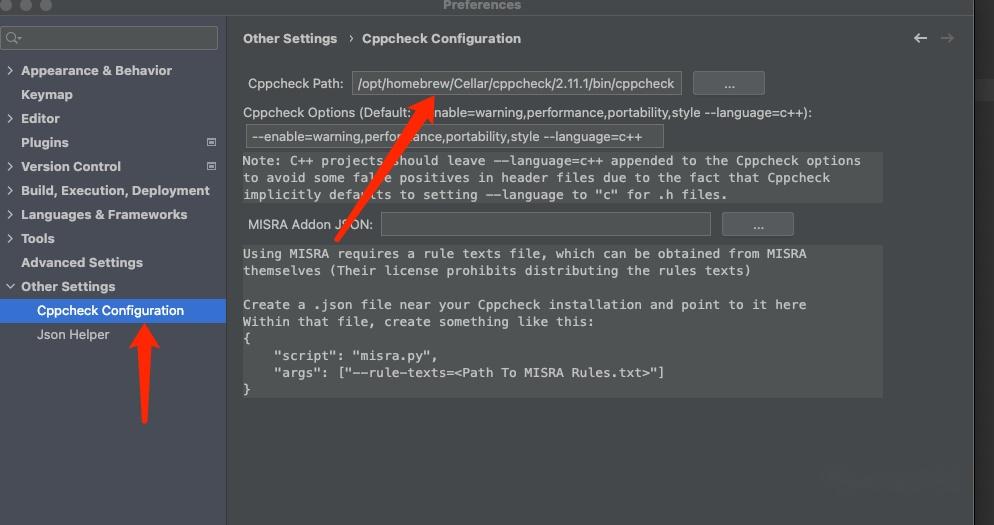
Task: Select Cppcheck Configuration in the sidebar
Action: (110, 311)
